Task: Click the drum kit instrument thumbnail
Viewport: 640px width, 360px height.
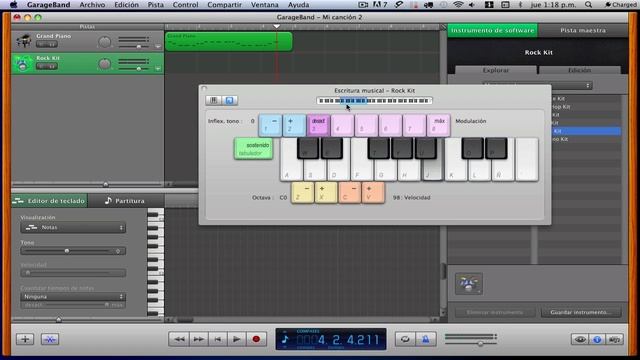Action: [469, 283]
